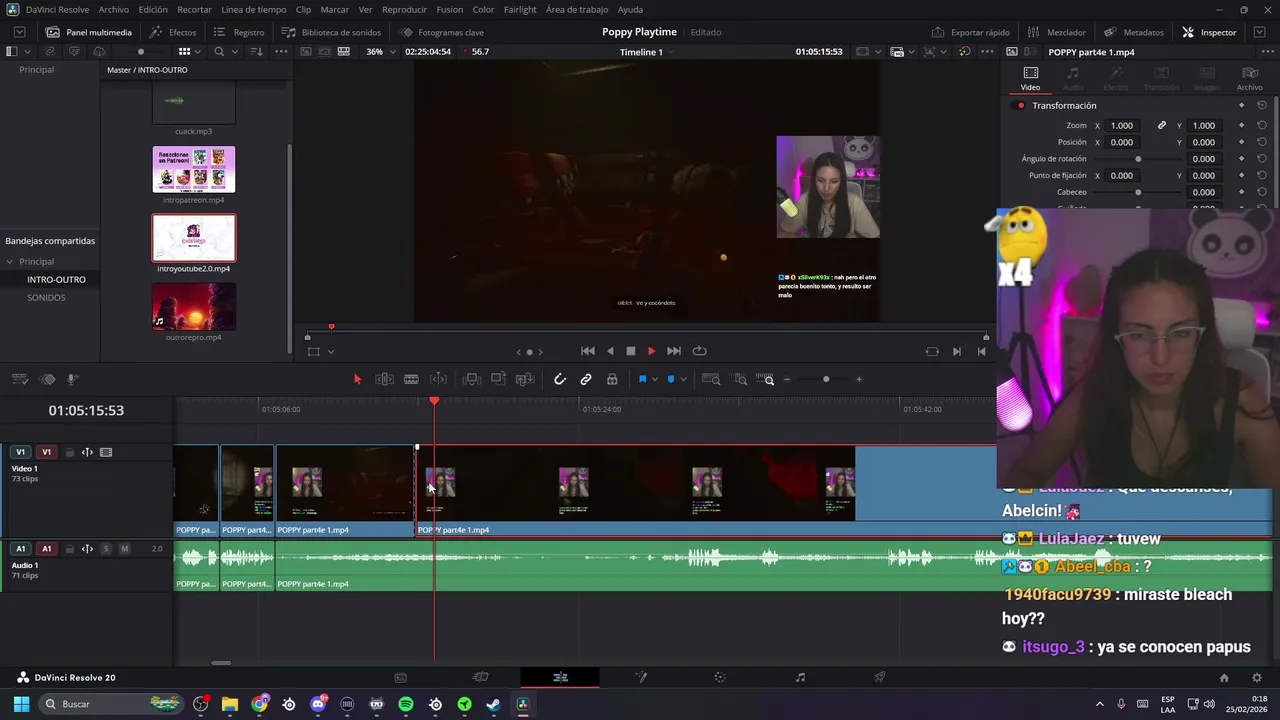Image resolution: width=1280 pixels, height=720 pixels.
Task: Open the Ayuda menu
Action: [630, 9]
